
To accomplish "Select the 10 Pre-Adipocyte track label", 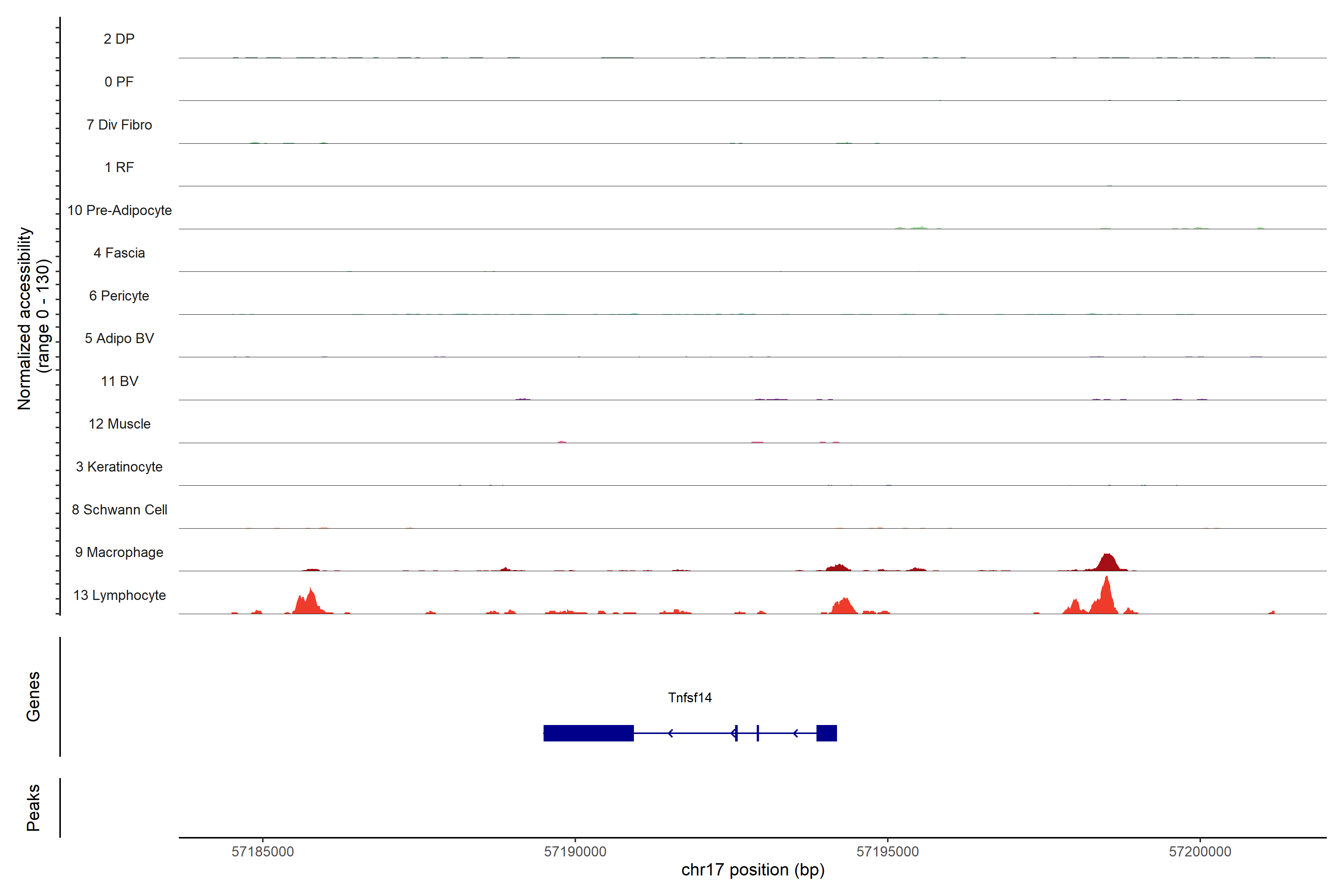I will tap(119, 210).
